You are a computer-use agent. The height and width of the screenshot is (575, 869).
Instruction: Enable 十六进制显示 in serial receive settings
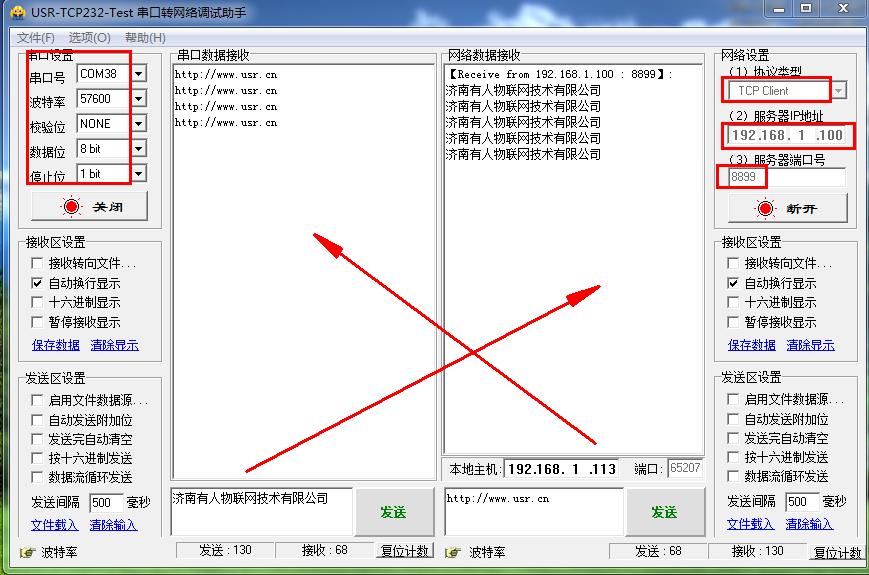point(38,302)
